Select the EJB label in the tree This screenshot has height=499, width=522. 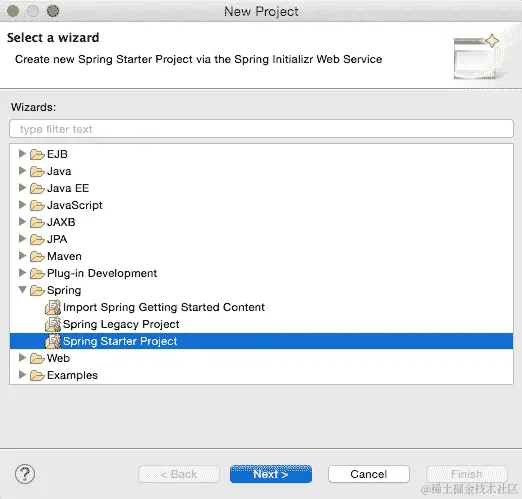click(x=57, y=154)
